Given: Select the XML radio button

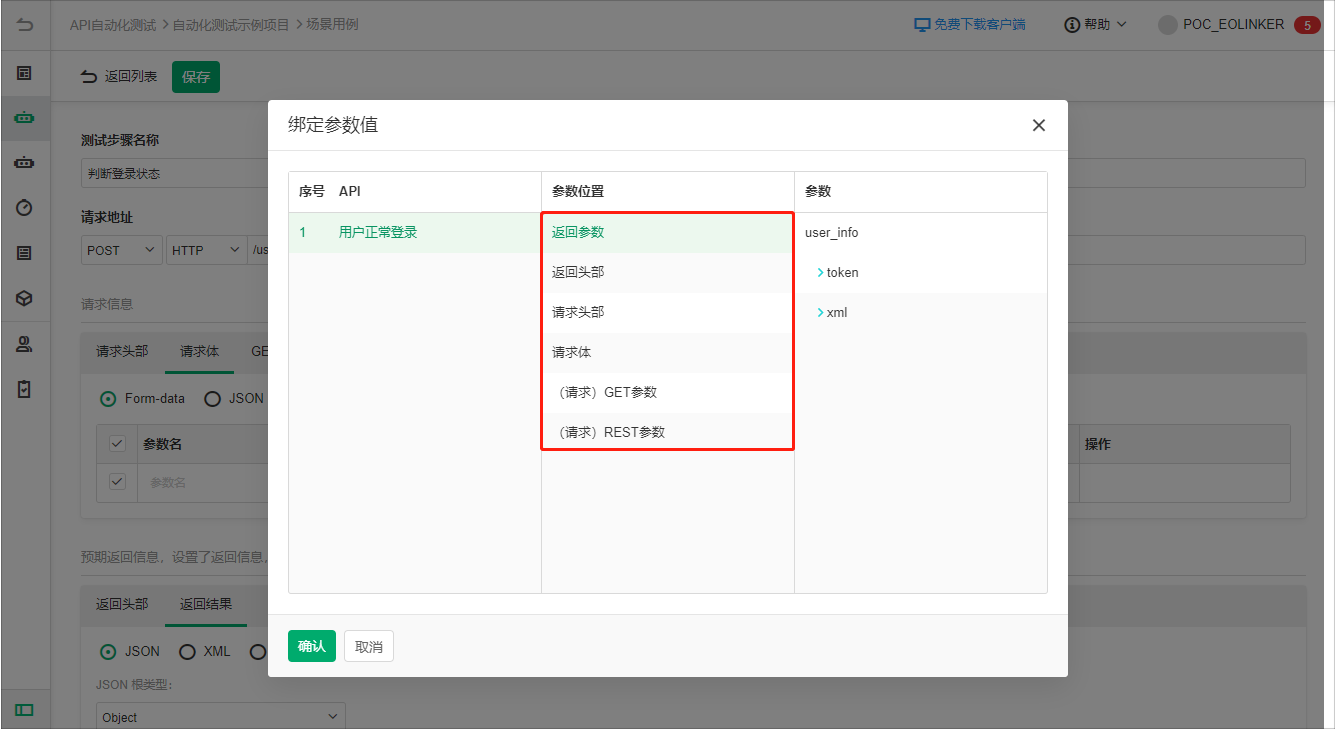Looking at the screenshot, I should pyautogui.click(x=187, y=651).
